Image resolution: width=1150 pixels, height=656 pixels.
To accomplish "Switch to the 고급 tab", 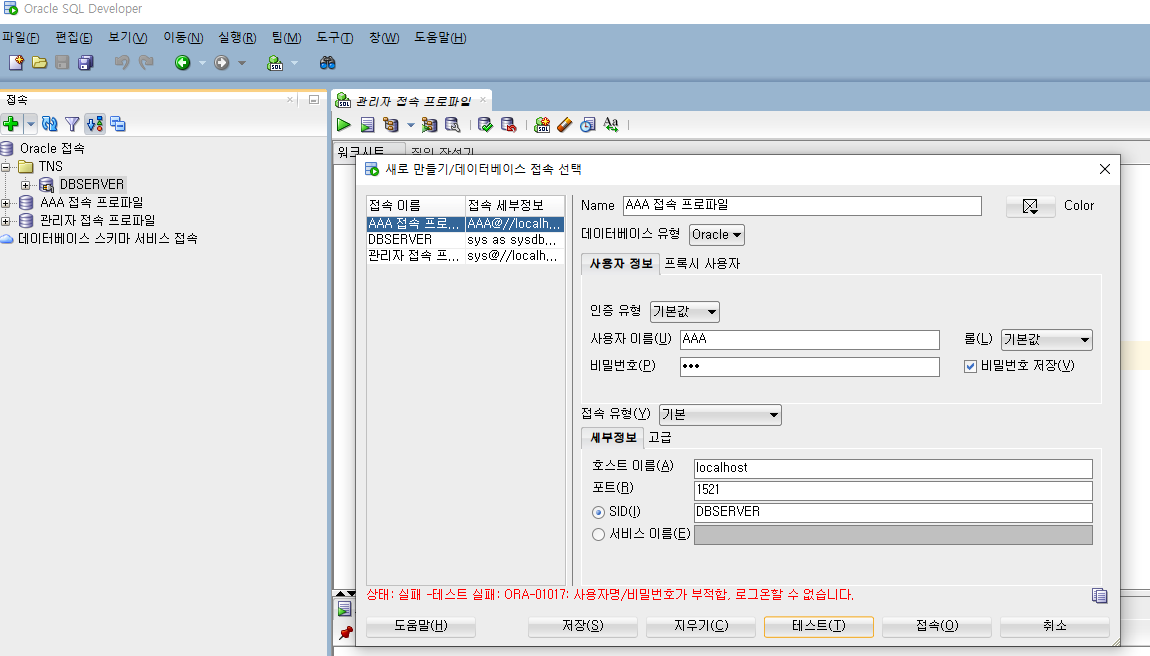I will pyautogui.click(x=659, y=437).
